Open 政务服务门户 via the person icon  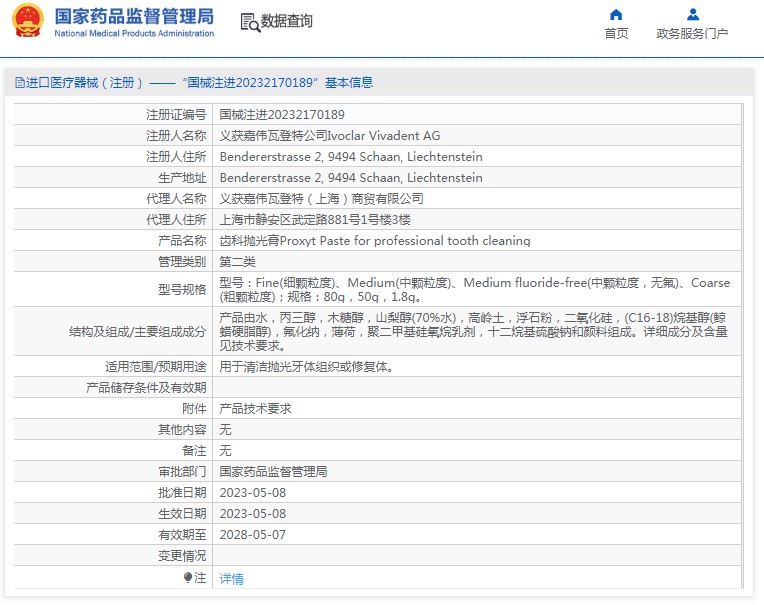click(692, 14)
